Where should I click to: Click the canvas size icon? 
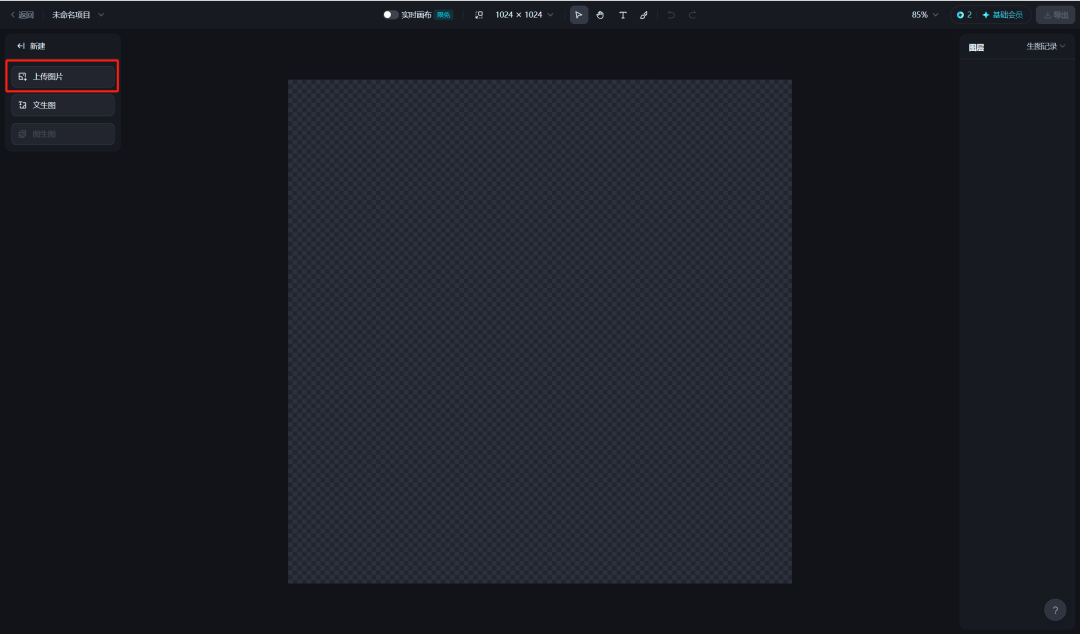(479, 15)
